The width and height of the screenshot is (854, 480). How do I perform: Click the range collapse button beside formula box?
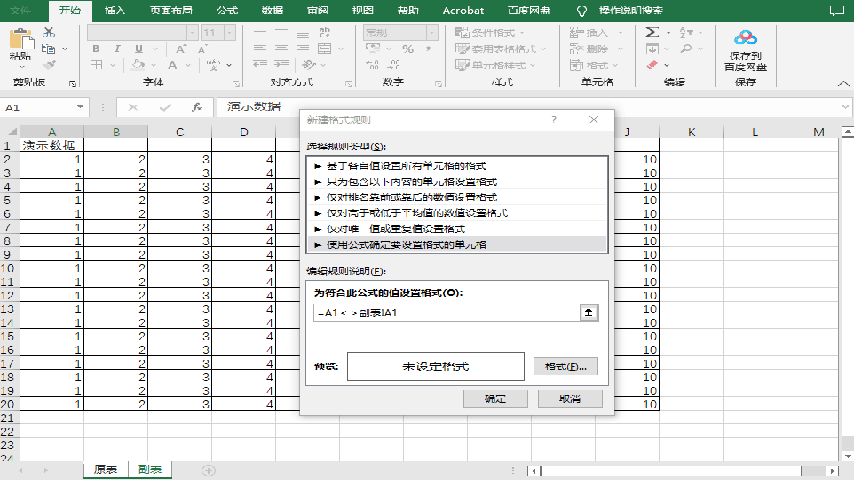[588, 312]
